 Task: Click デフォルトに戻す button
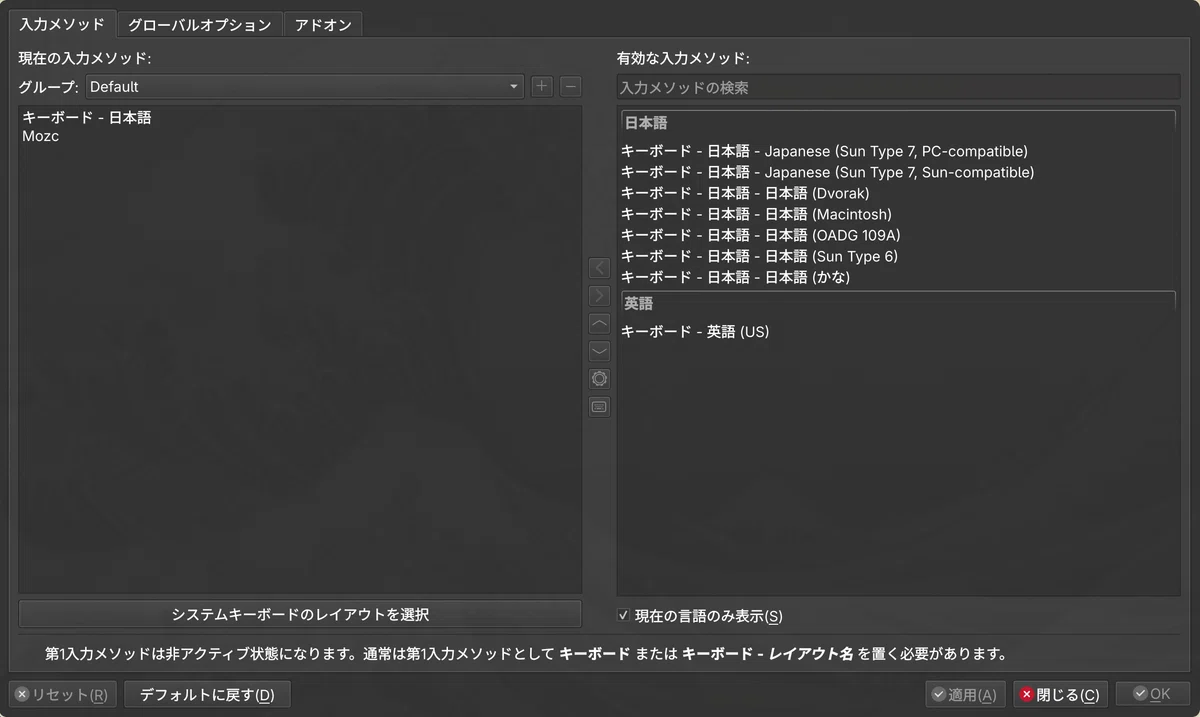click(x=207, y=694)
